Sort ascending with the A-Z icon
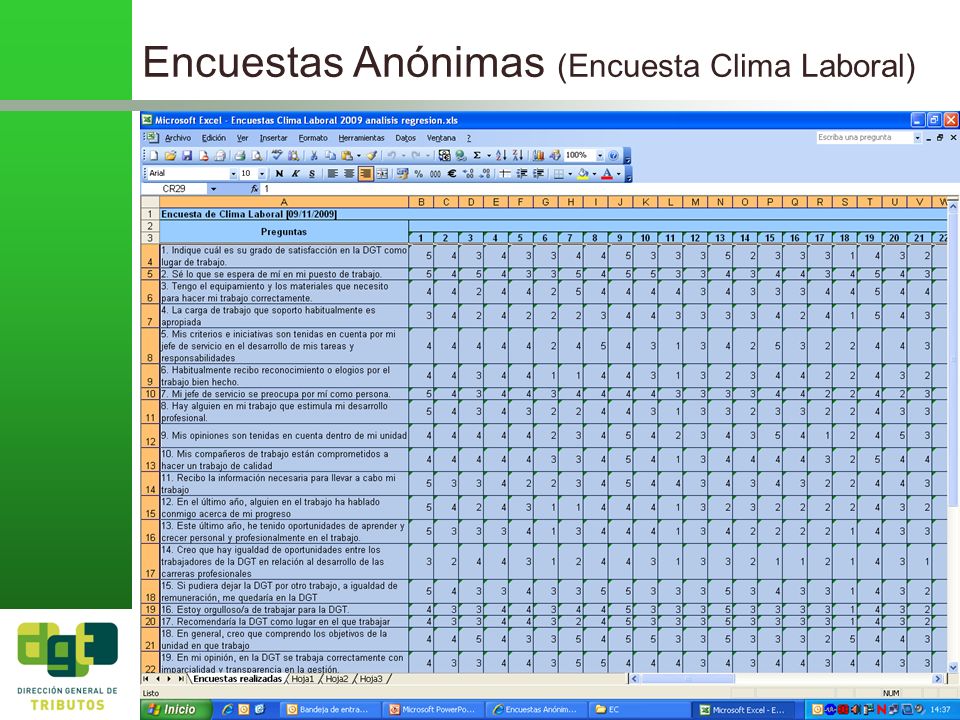 click(501, 156)
